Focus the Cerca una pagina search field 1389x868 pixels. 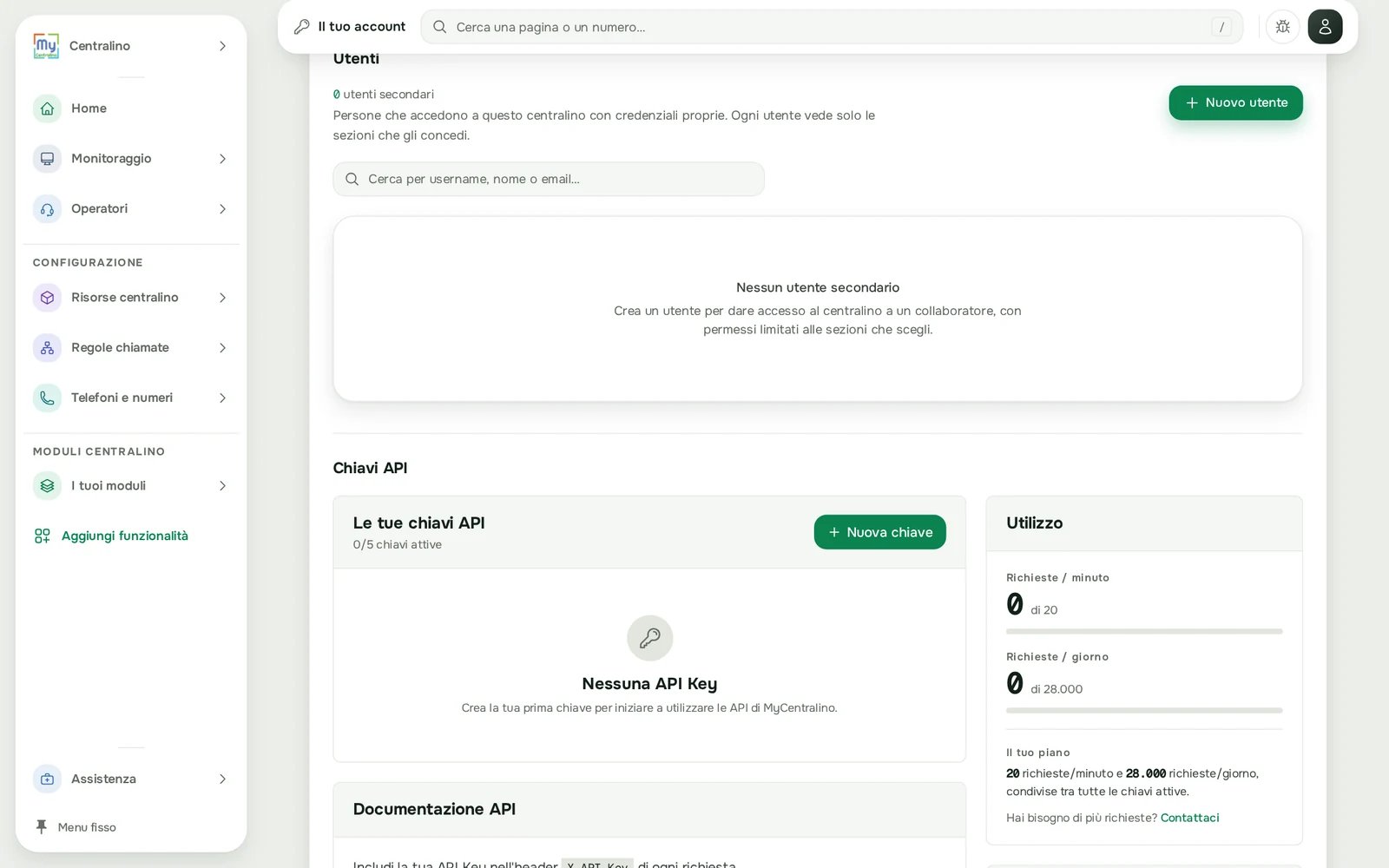[x=832, y=27]
